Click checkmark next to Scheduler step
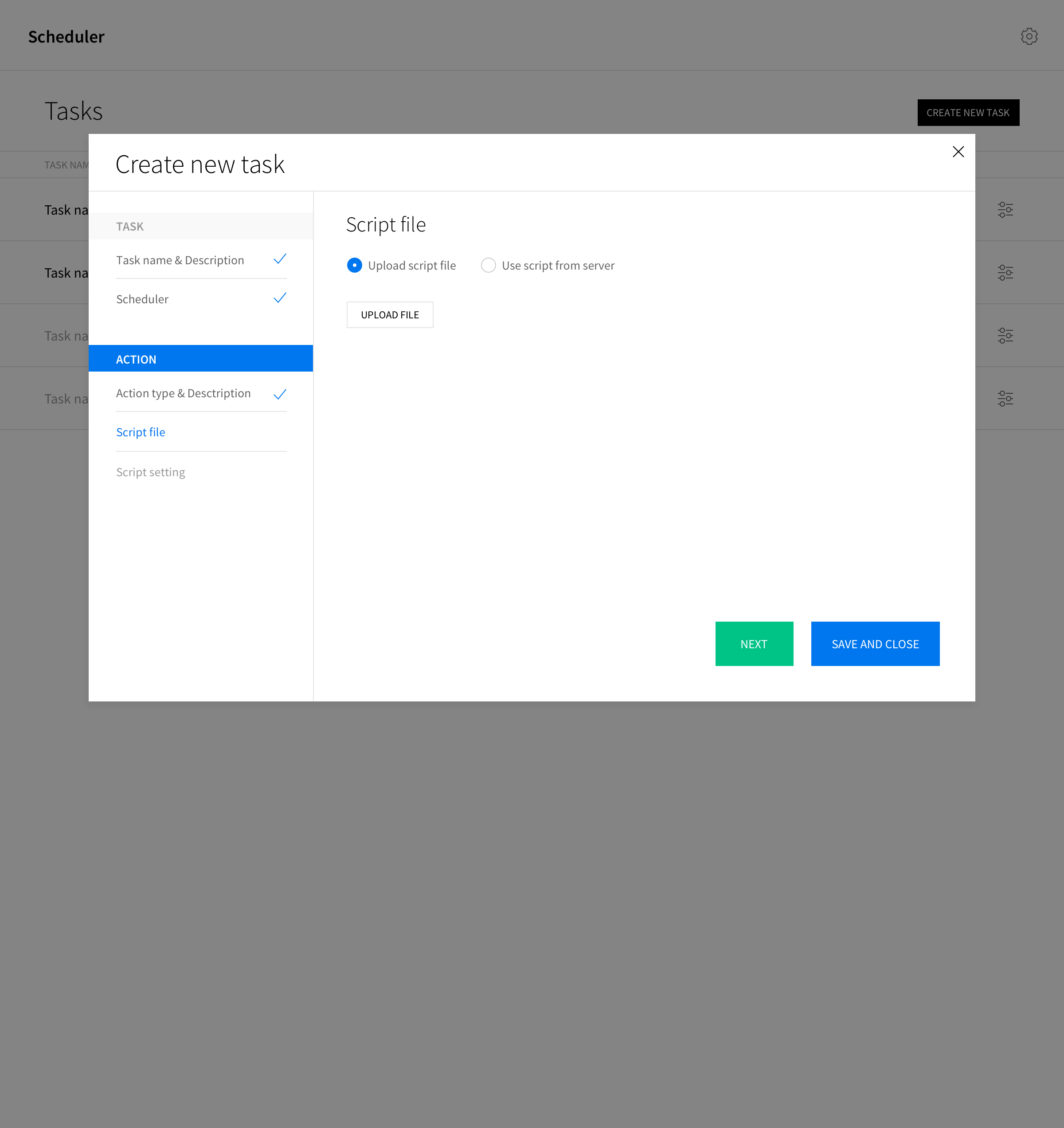The height and width of the screenshot is (1128, 1064). coord(280,298)
